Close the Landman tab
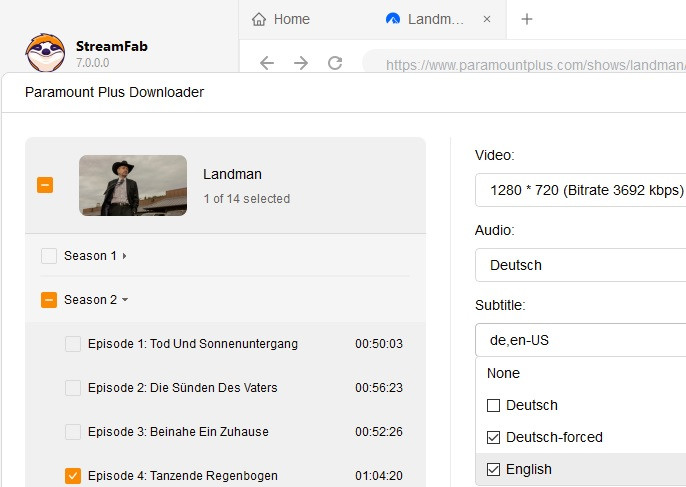 pos(486,19)
